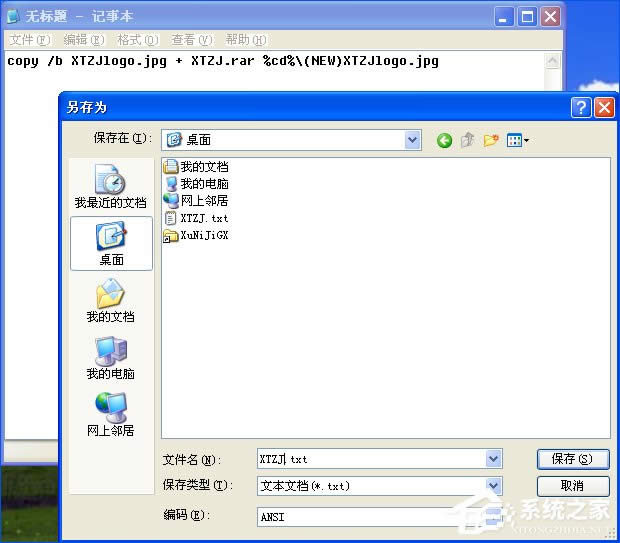Open the 格式 menu in Notepad
The image size is (620, 543).
[x=138, y=40]
